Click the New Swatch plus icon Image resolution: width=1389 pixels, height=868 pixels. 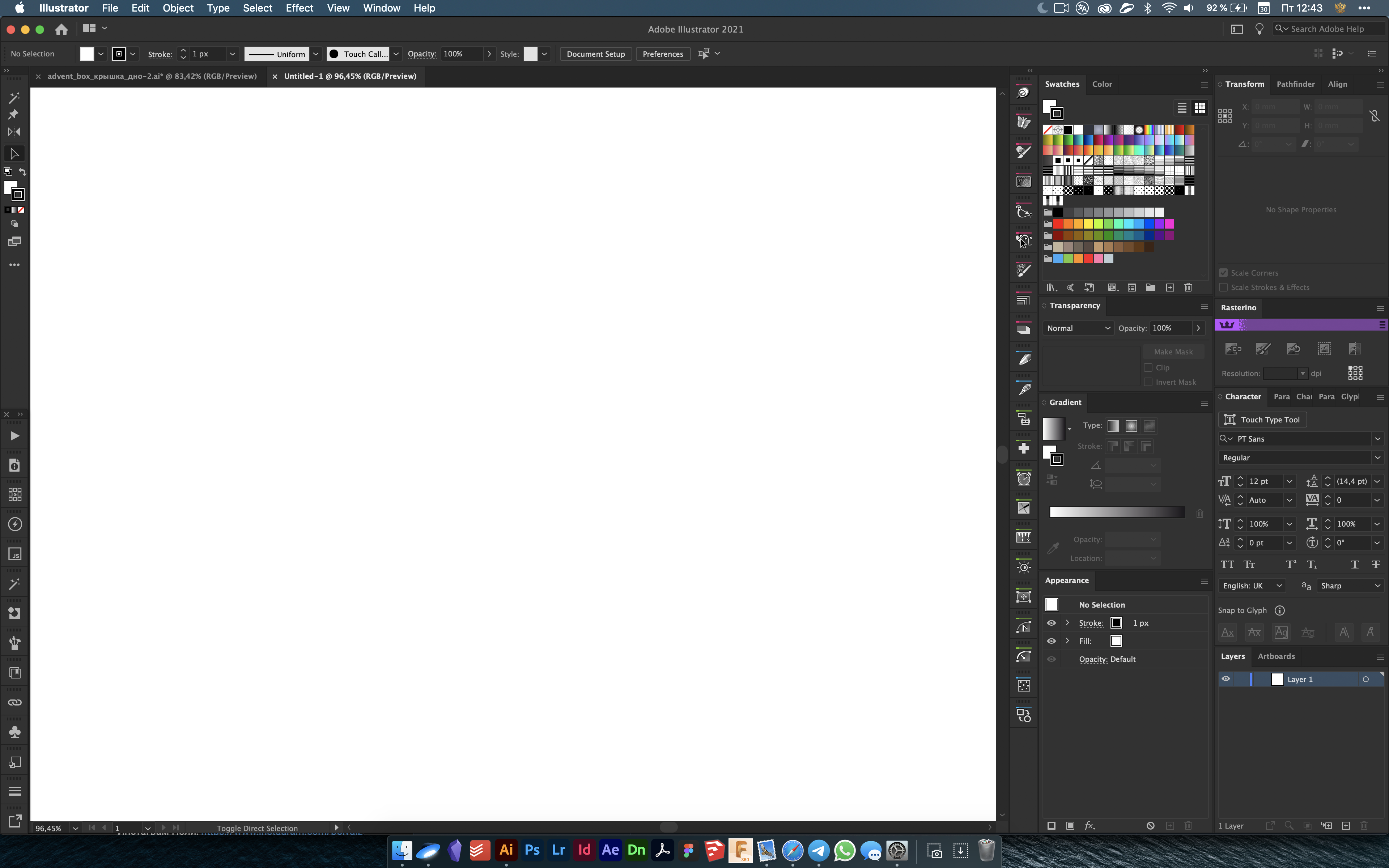click(1170, 288)
